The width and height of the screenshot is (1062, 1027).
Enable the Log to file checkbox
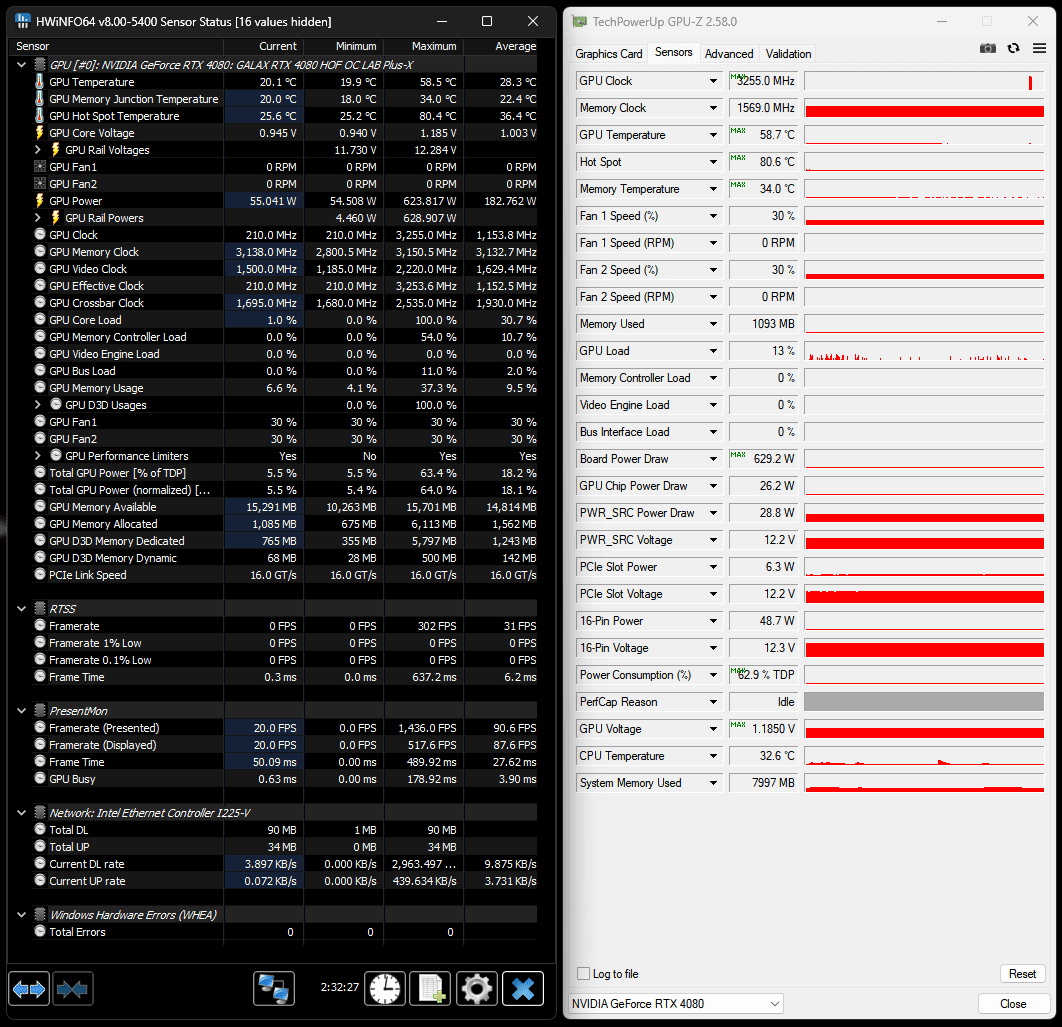[x=583, y=973]
